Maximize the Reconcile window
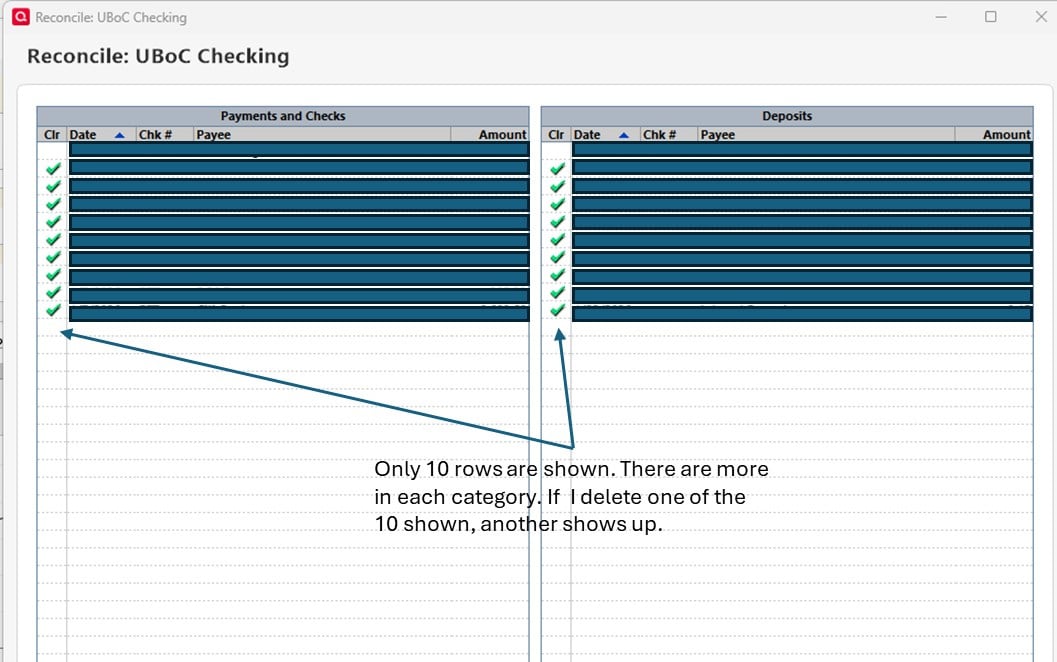The height and width of the screenshot is (662, 1057). (x=990, y=17)
